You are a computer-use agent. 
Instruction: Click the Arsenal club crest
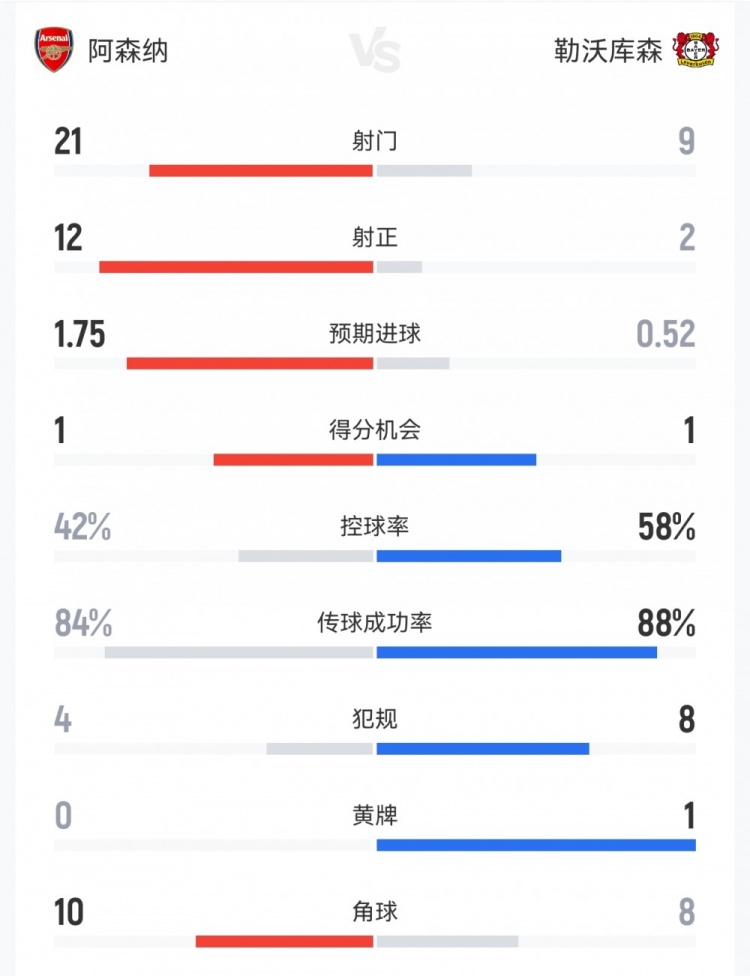tap(55, 50)
